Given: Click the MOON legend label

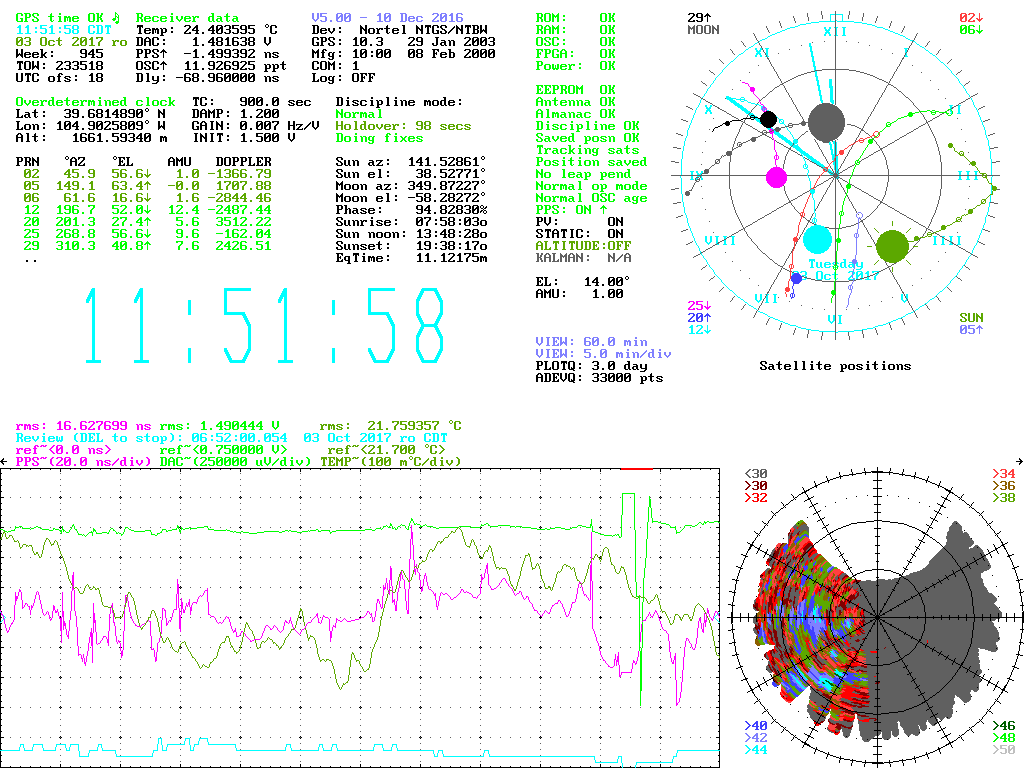Looking at the screenshot, I should [703, 30].
